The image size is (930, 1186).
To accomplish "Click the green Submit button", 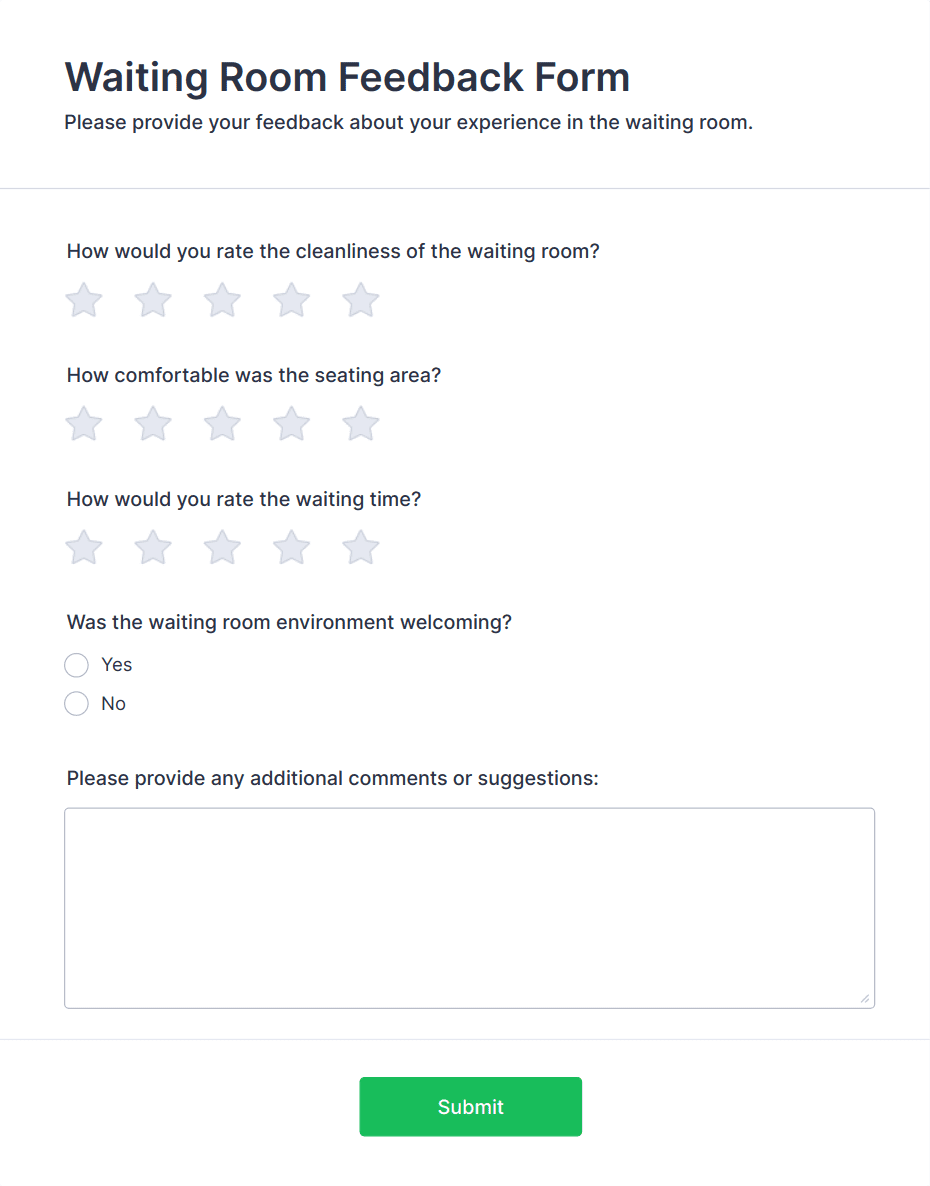I will tap(470, 1107).
